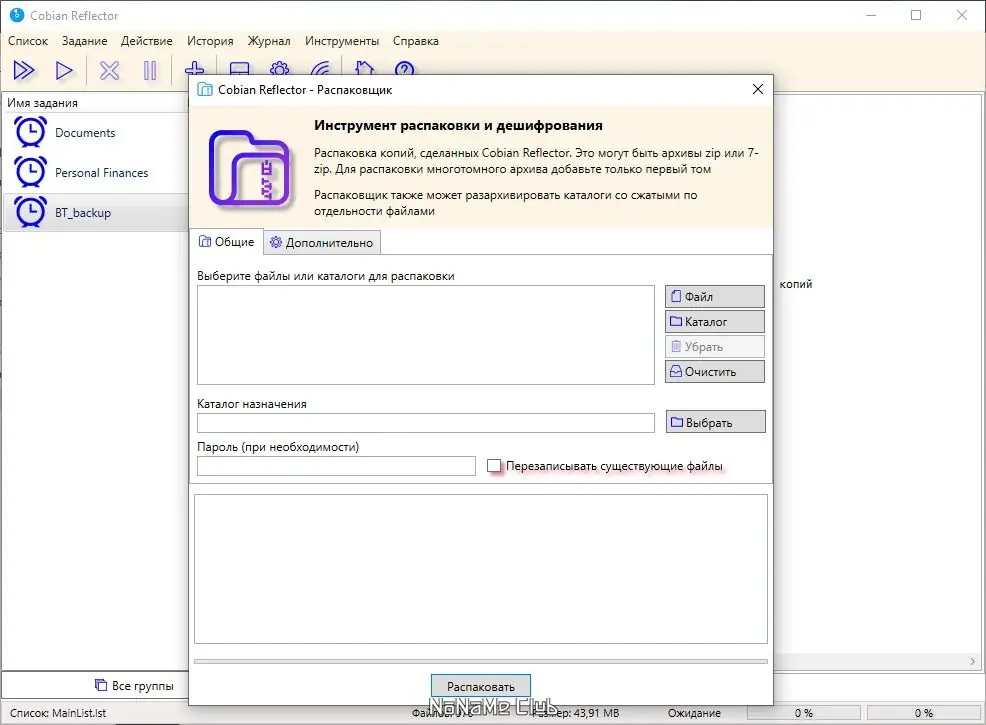Click the Ожидание status text
The width and height of the screenshot is (986, 725).
coord(694,713)
